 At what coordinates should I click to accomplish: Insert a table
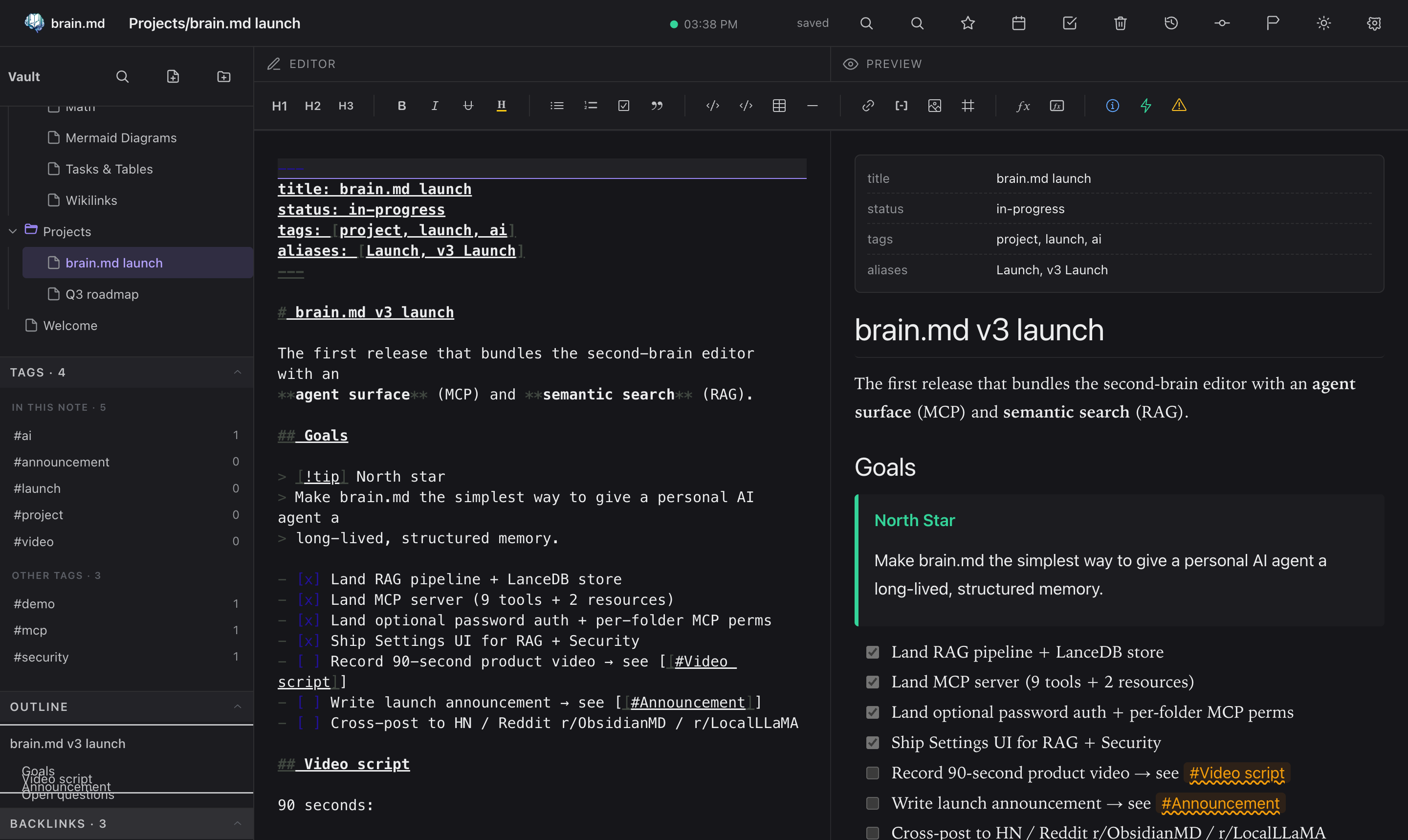pos(779,106)
